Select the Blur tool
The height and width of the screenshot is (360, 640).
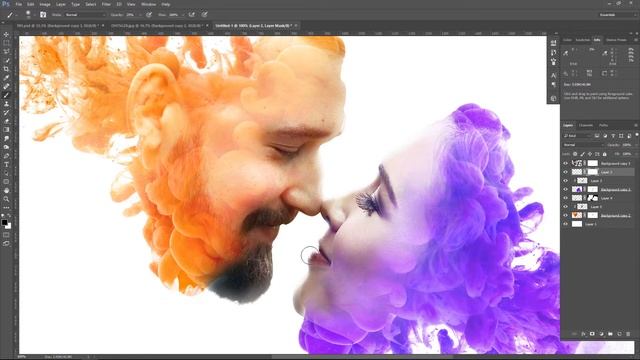click(x=6, y=138)
